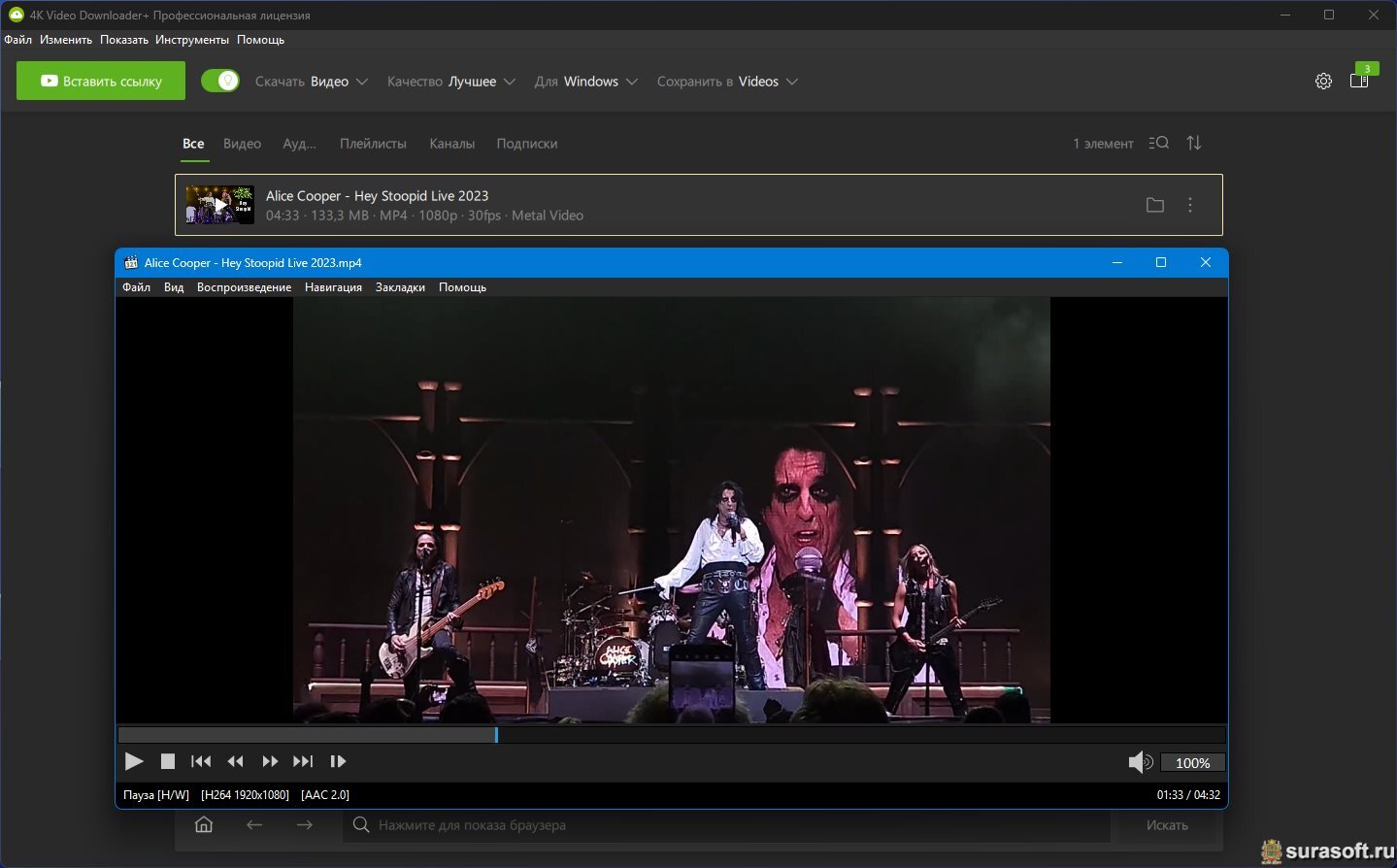Click the play button in media player
1397x868 pixels.
(x=134, y=762)
